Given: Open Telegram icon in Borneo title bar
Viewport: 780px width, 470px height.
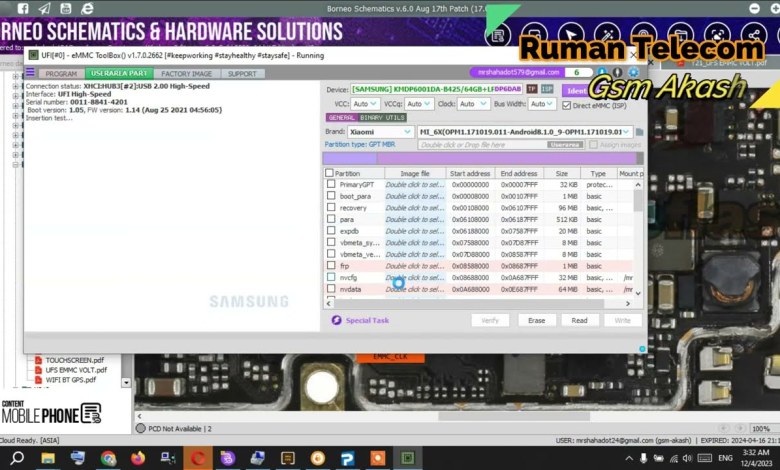Looking at the screenshot, I should coord(44,8).
